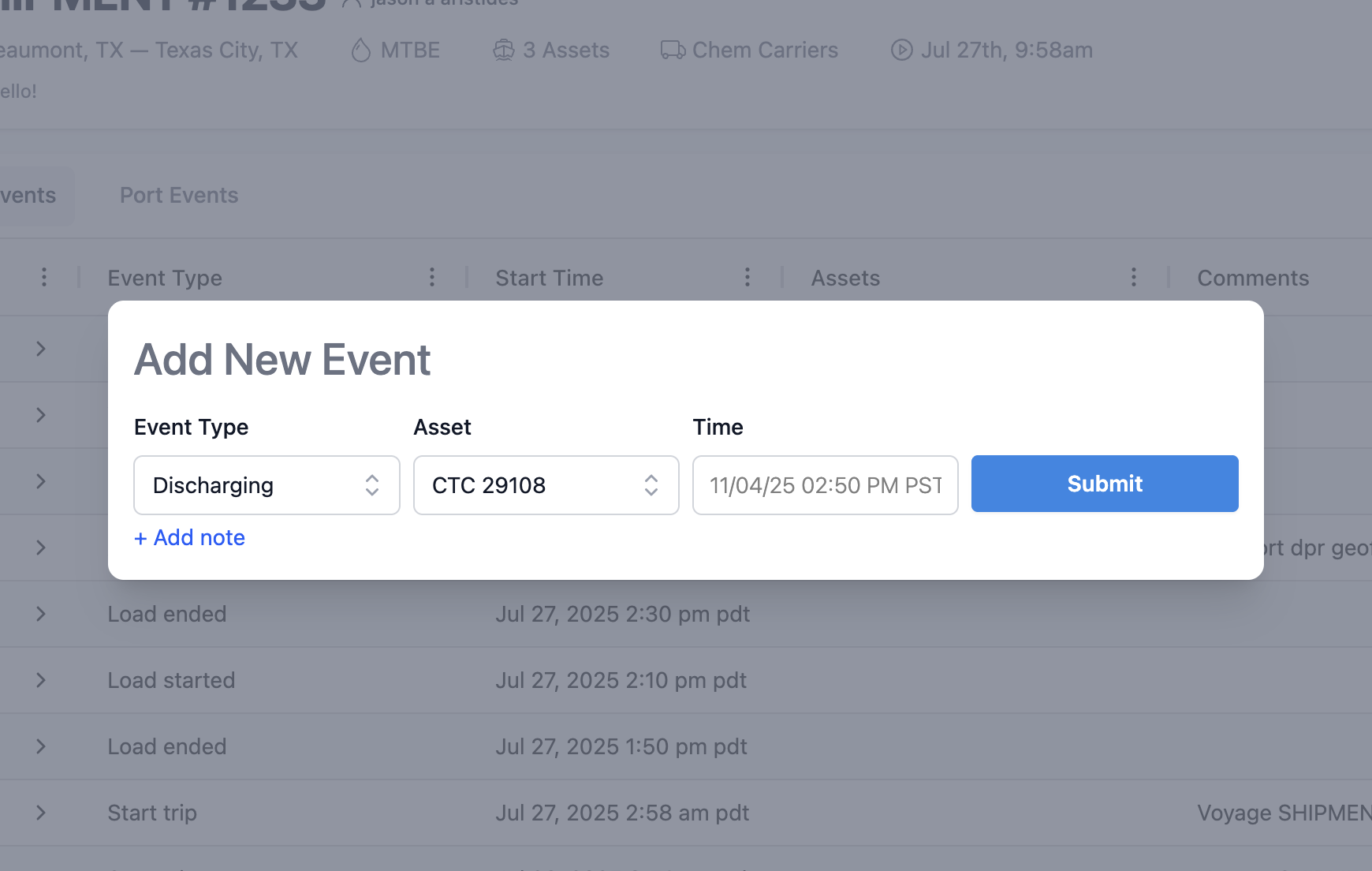Open the Event Type dropdown showing Discharging
The width and height of the screenshot is (1372, 871).
[x=267, y=485]
